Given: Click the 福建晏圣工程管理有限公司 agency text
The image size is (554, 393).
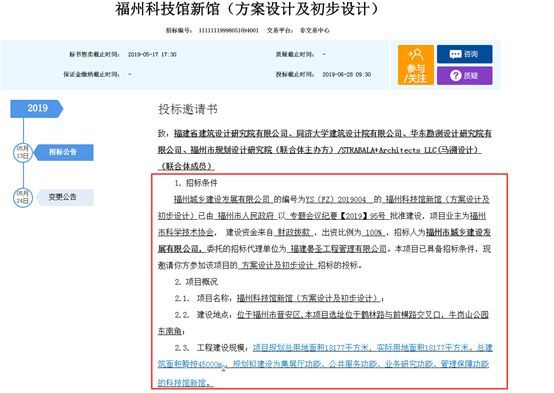Looking at the screenshot, I should click(338, 249).
